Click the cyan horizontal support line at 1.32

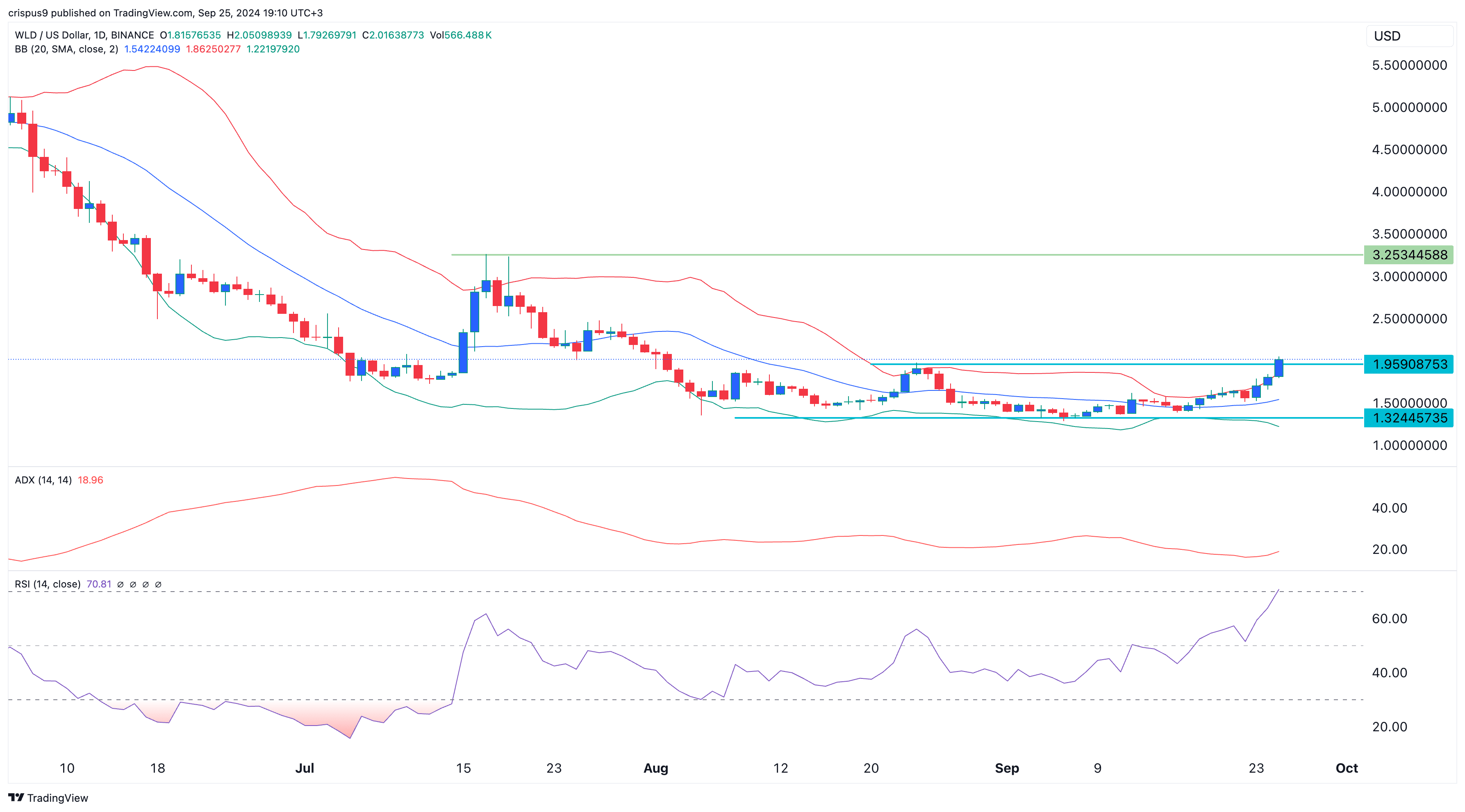pos(1049,418)
